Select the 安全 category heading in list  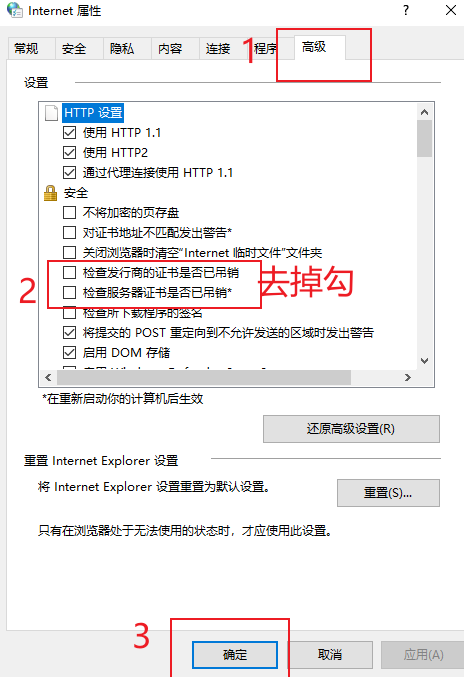pos(76,193)
